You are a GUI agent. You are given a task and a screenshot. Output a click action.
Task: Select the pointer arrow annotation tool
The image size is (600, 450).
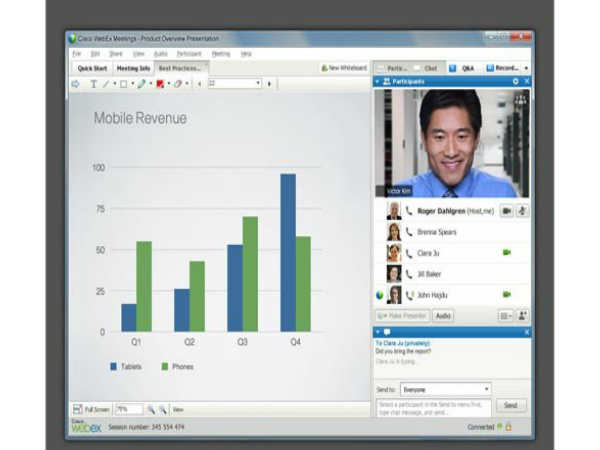[75, 83]
